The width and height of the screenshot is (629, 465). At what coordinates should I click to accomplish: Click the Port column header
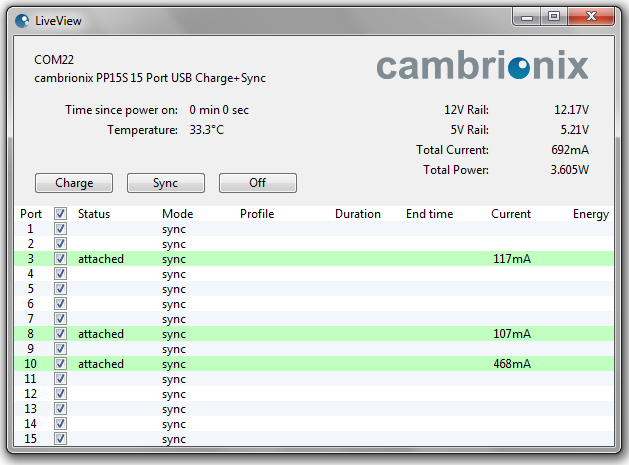[x=31, y=214]
